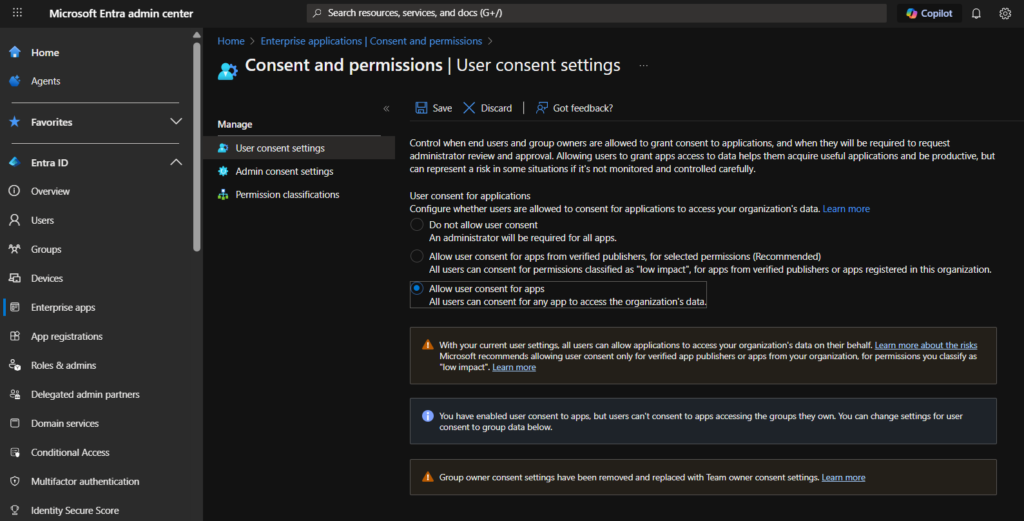Click the Admin consent settings gear icon

[x=223, y=171]
